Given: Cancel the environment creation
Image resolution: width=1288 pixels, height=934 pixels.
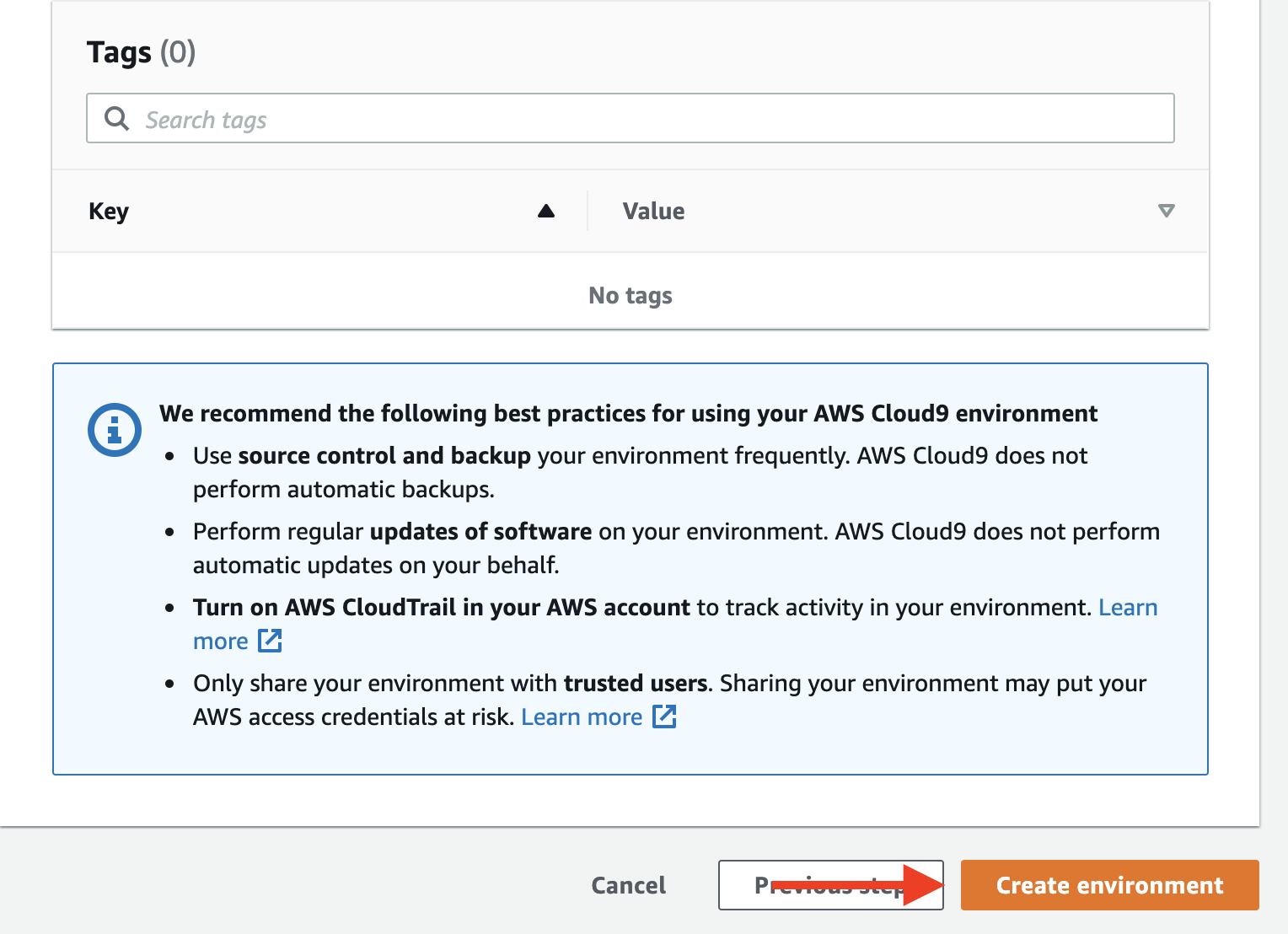Looking at the screenshot, I should tap(629, 885).
